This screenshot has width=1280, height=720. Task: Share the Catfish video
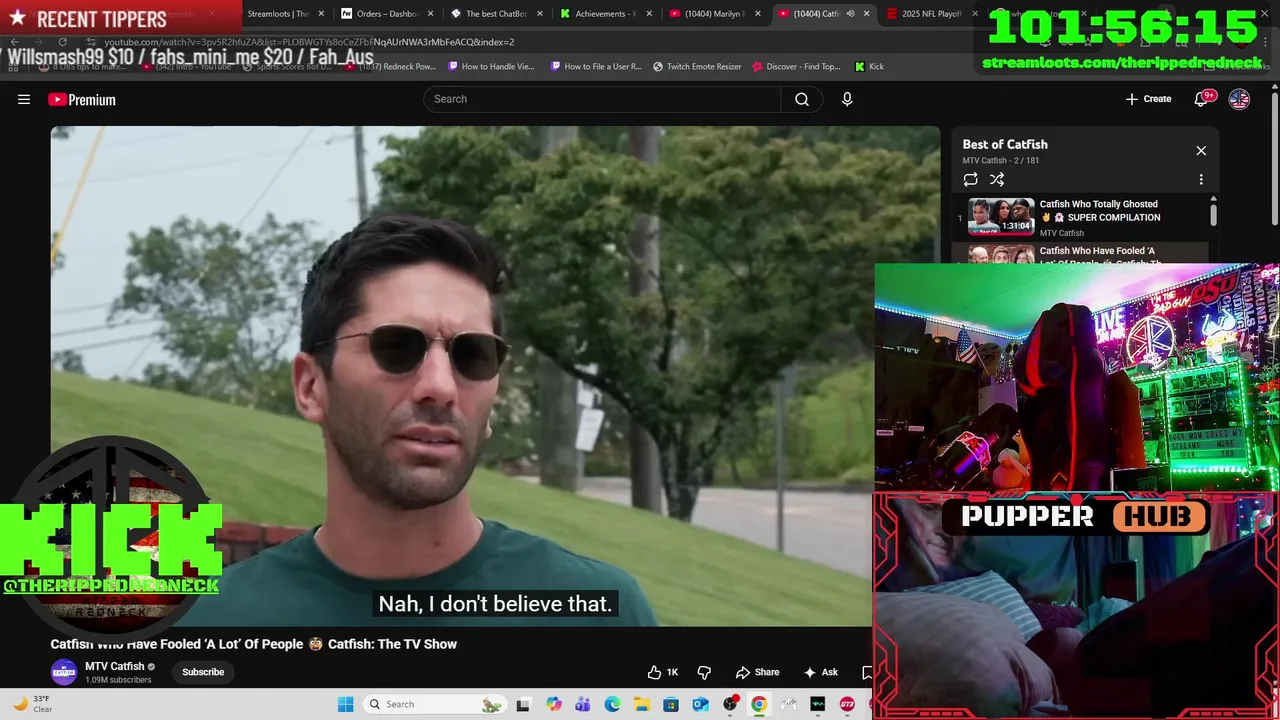coord(757,672)
